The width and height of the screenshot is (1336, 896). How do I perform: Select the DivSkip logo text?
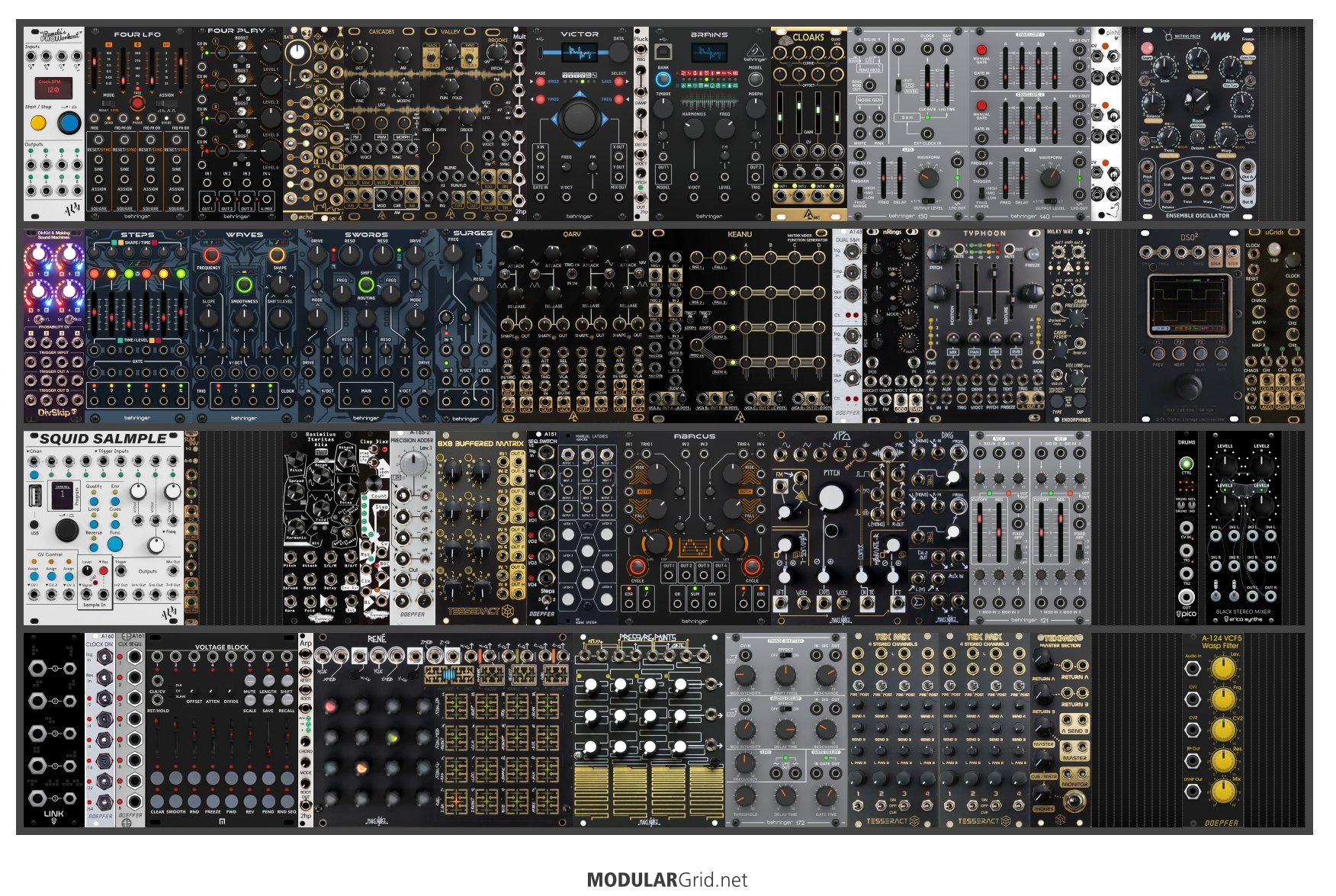(x=53, y=413)
